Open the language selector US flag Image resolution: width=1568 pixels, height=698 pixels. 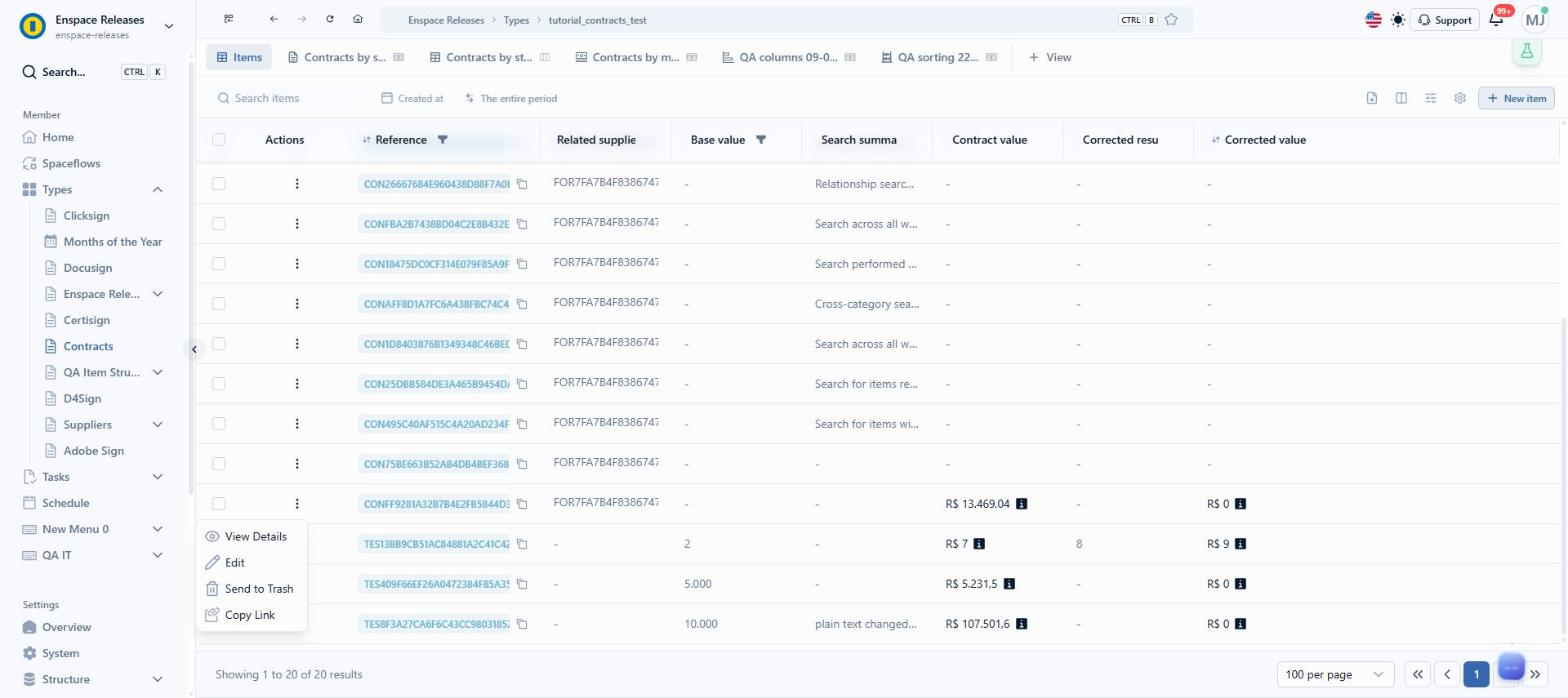[x=1373, y=20]
